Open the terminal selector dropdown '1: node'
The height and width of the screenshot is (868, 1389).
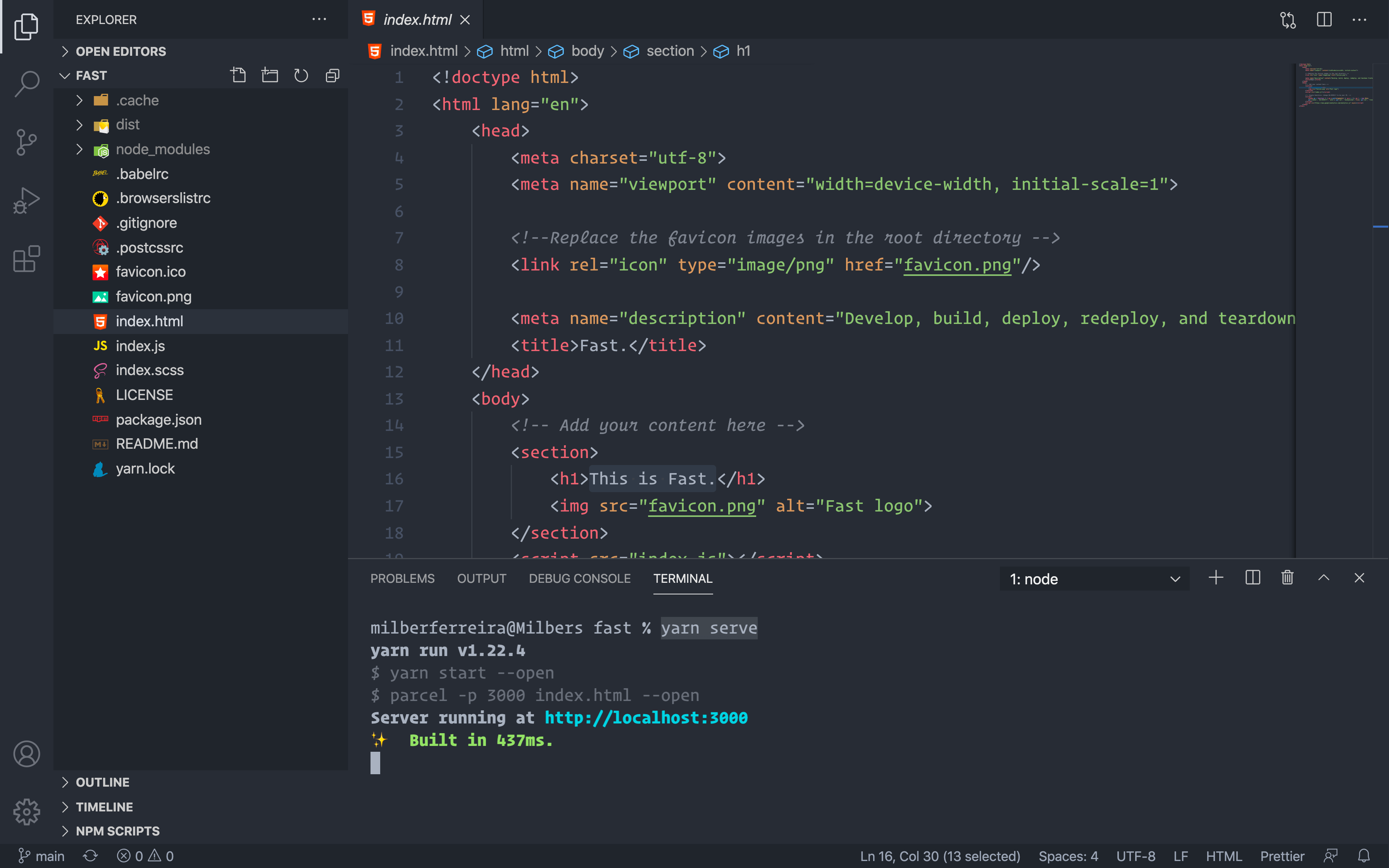coord(1094,579)
